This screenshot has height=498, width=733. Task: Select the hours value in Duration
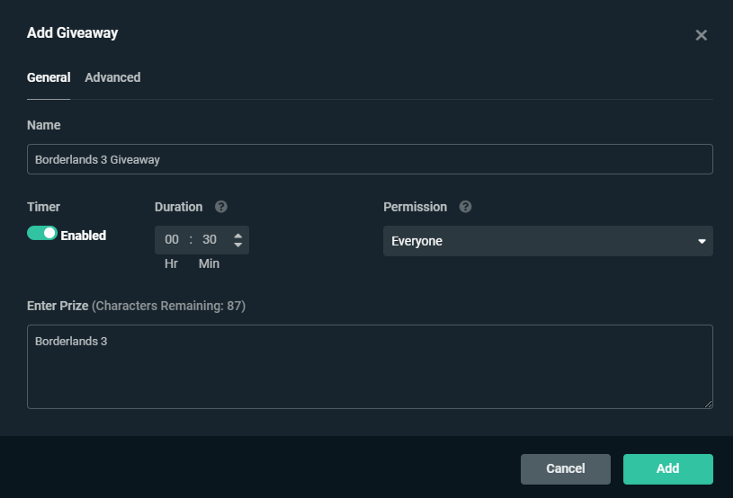[x=172, y=240]
